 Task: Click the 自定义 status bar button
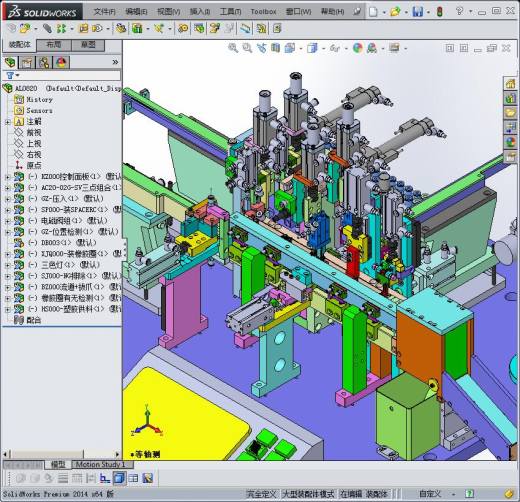(430, 493)
